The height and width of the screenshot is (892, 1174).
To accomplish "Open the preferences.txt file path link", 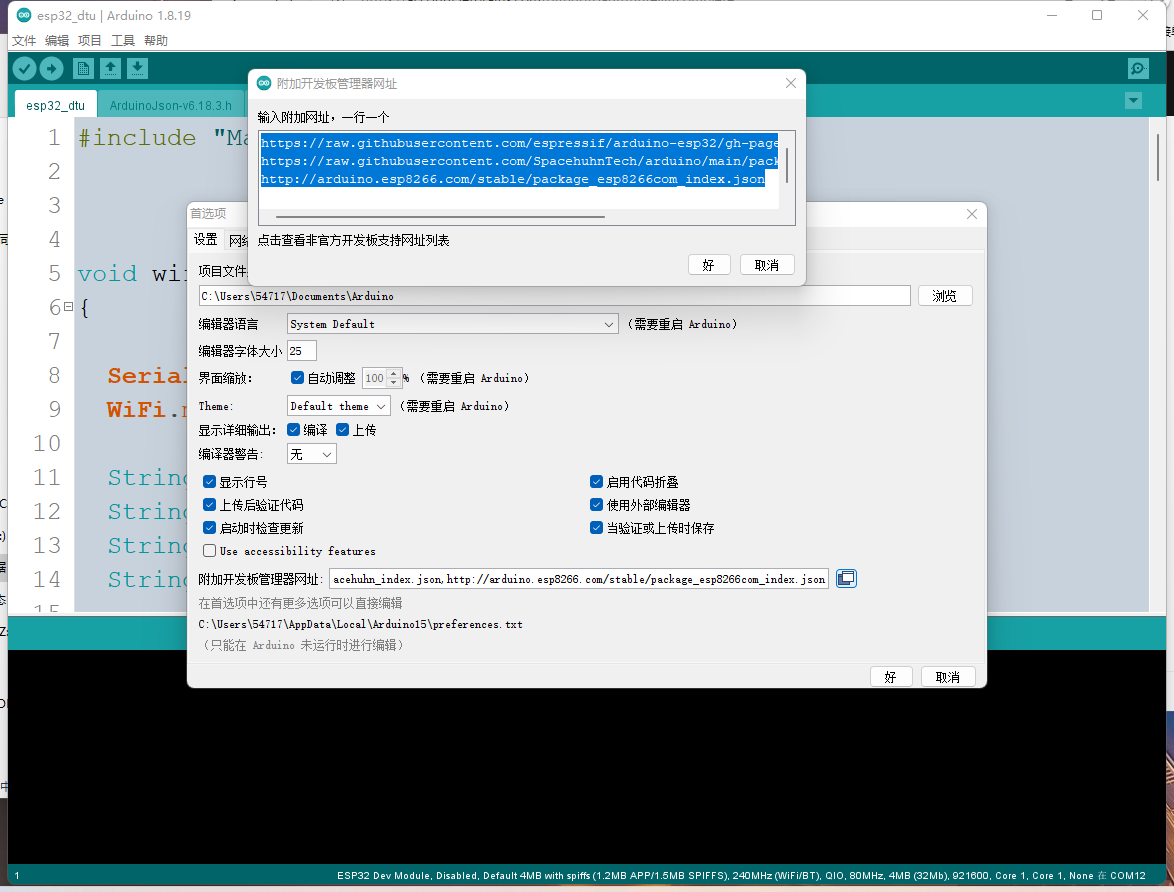I will [360, 624].
